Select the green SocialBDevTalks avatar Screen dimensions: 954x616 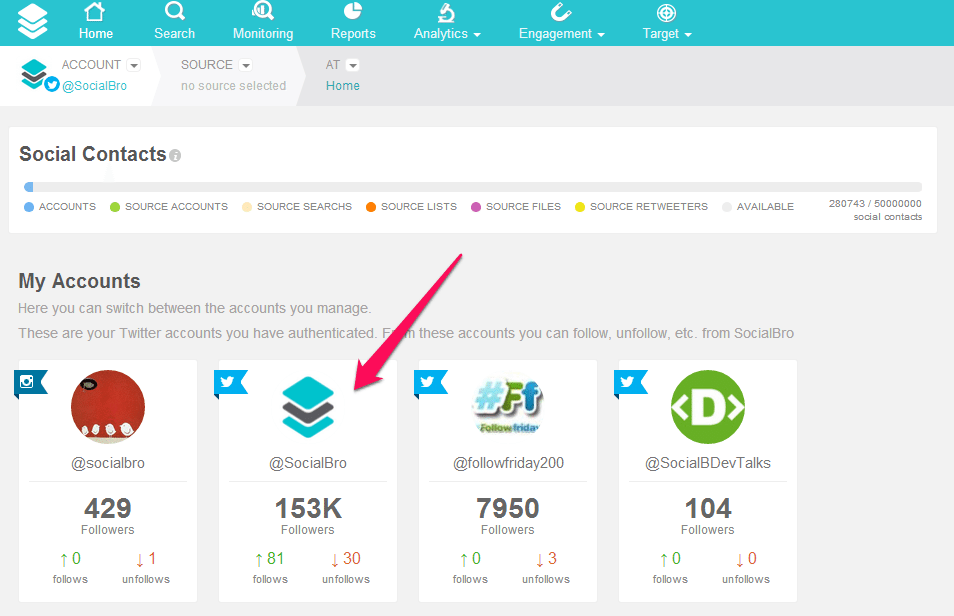coord(708,407)
